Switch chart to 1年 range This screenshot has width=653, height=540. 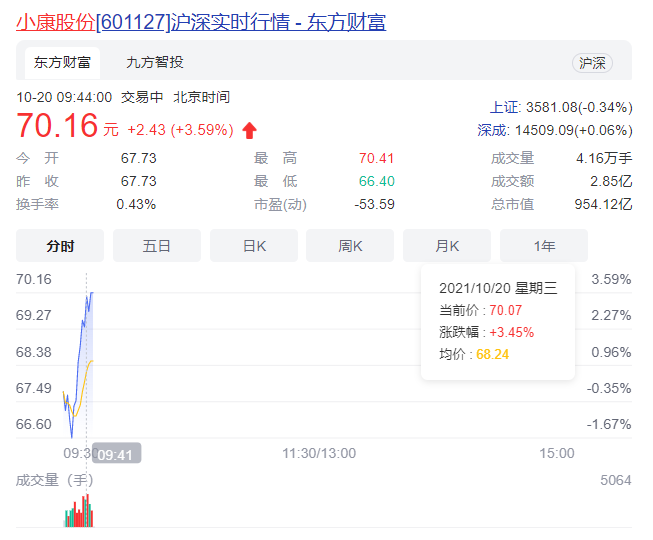[544, 245]
